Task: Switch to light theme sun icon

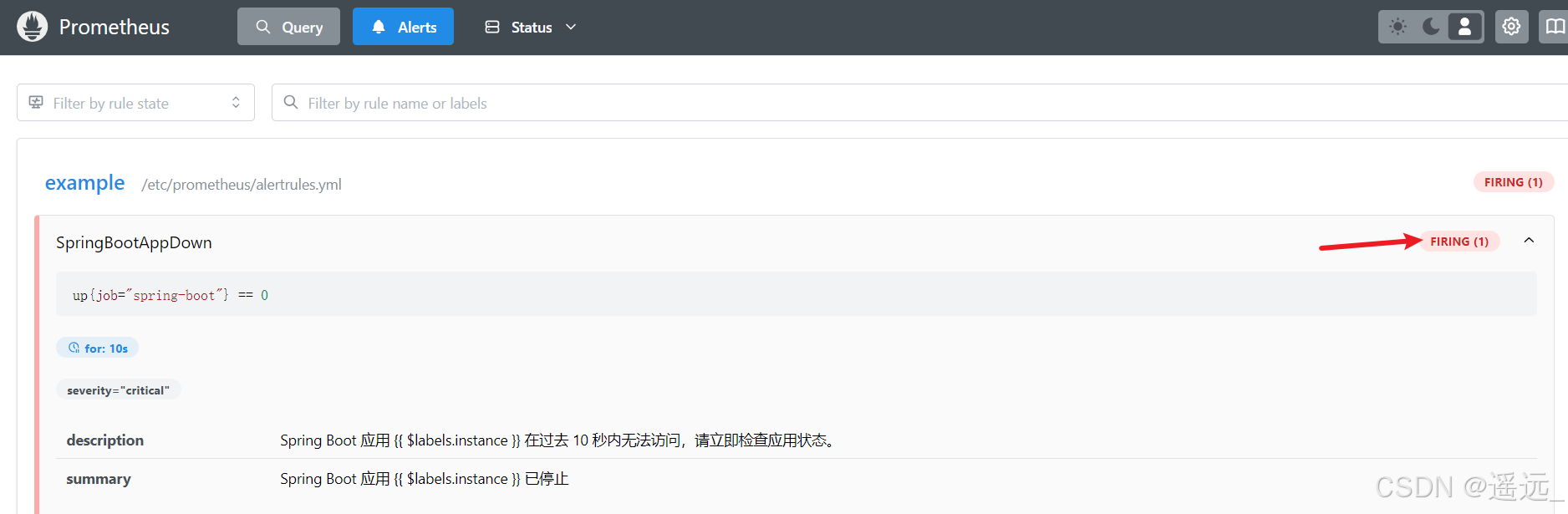Action: 1397,27
